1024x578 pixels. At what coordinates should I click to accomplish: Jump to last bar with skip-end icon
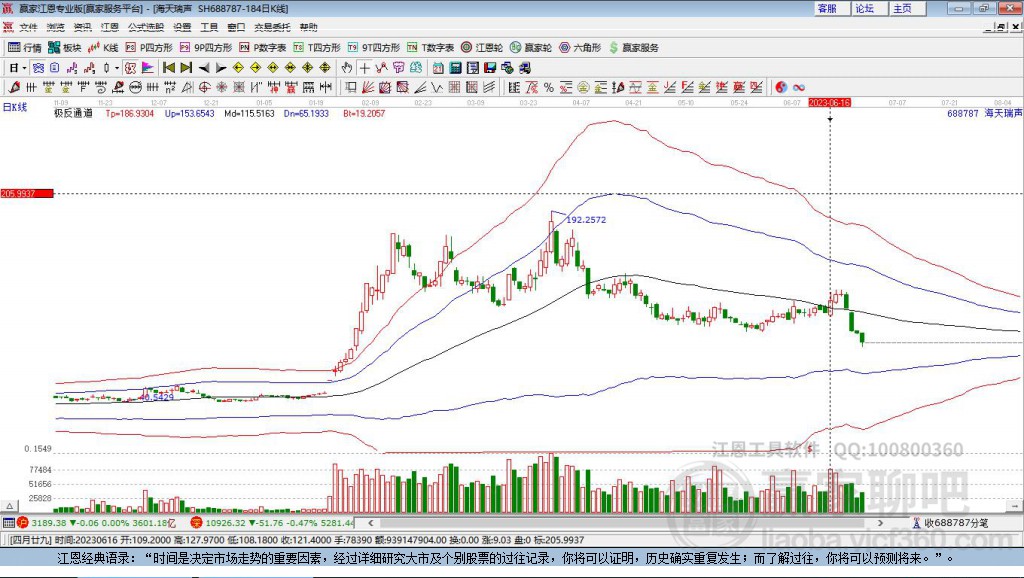(x=186, y=68)
